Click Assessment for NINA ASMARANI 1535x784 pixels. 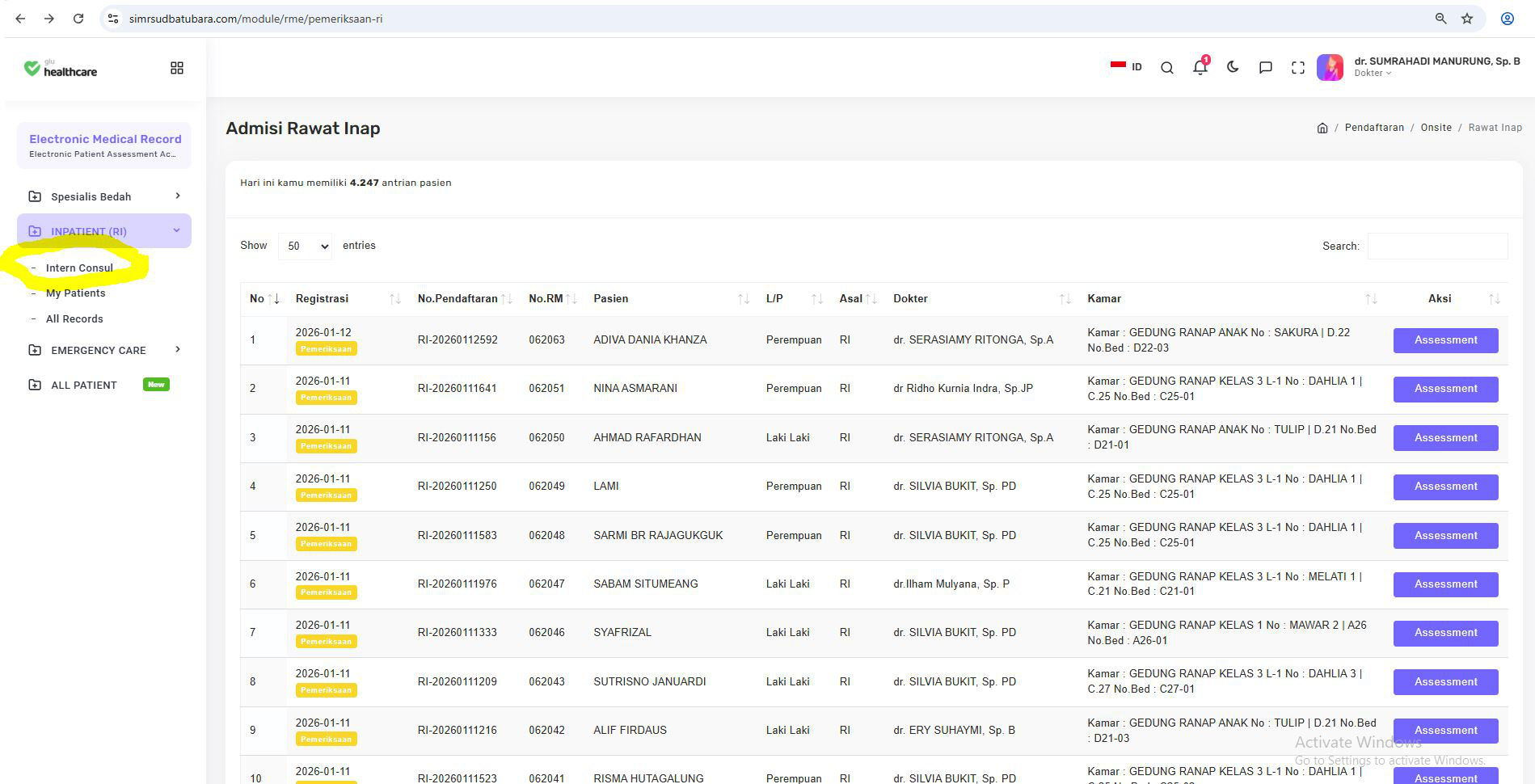point(1445,389)
